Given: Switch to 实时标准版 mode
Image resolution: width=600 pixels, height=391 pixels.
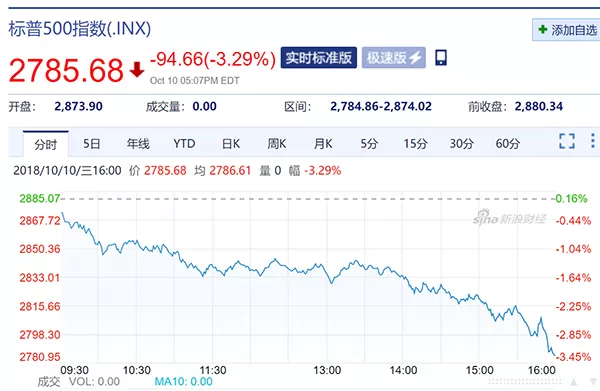Looking at the screenshot, I should pyautogui.click(x=319, y=58).
